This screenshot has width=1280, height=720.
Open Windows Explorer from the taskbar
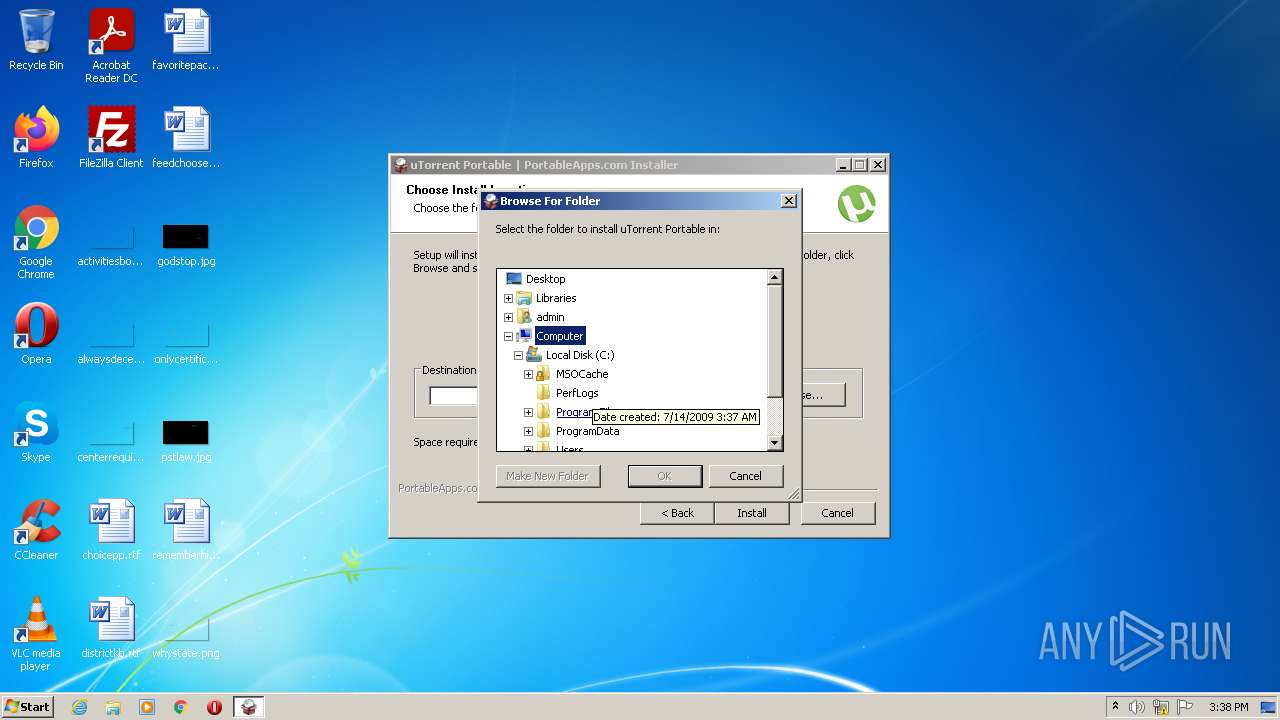113,707
